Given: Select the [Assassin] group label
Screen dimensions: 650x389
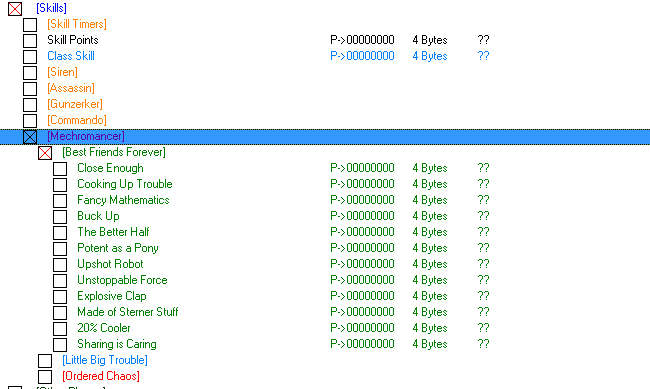Looking at the screenshot, I should tap(71, 88).
